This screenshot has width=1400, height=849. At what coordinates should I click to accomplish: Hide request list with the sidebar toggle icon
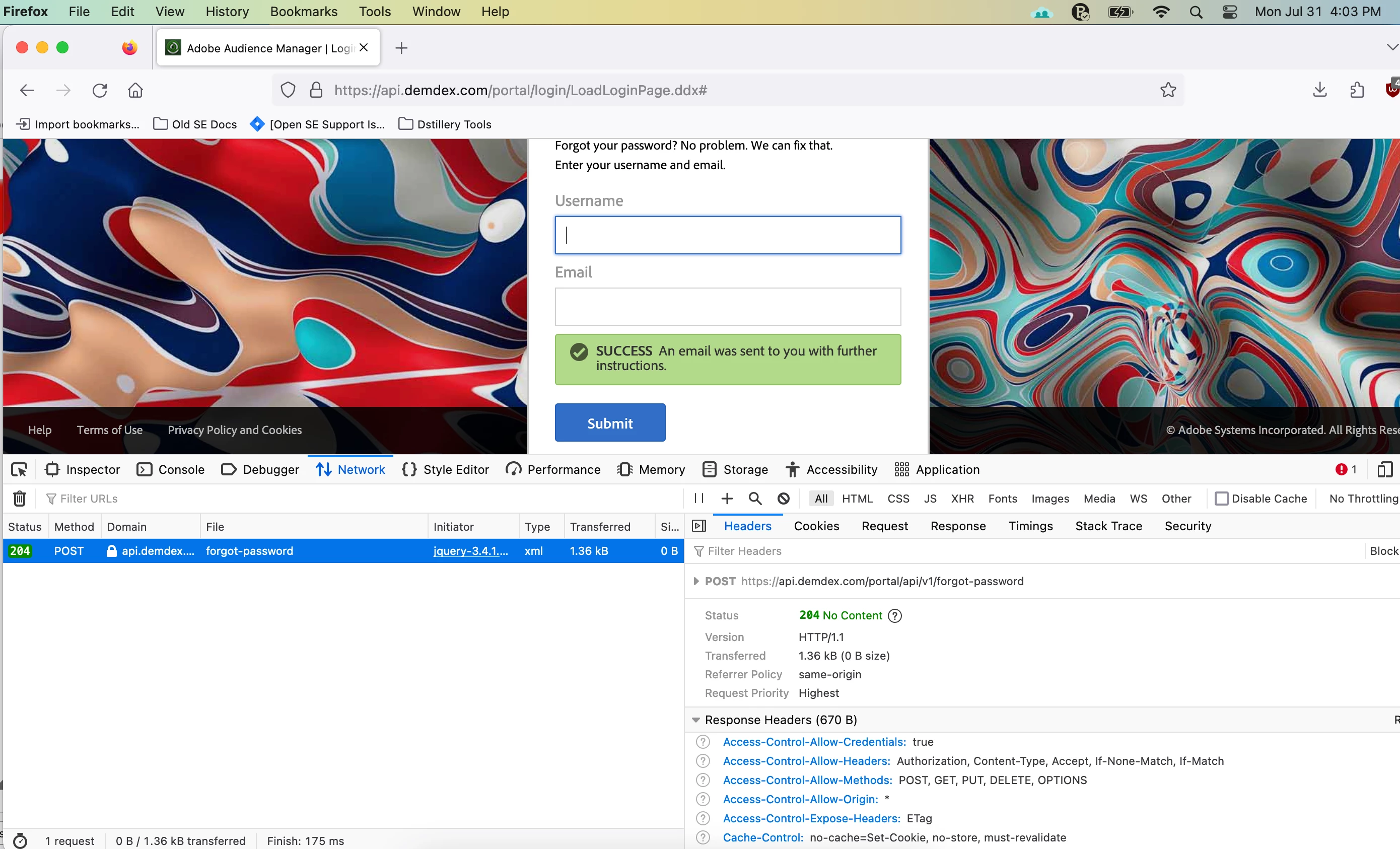699,526
